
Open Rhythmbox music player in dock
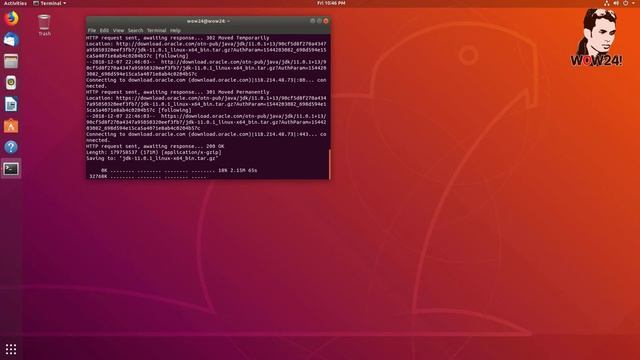[x=11, y=83]
